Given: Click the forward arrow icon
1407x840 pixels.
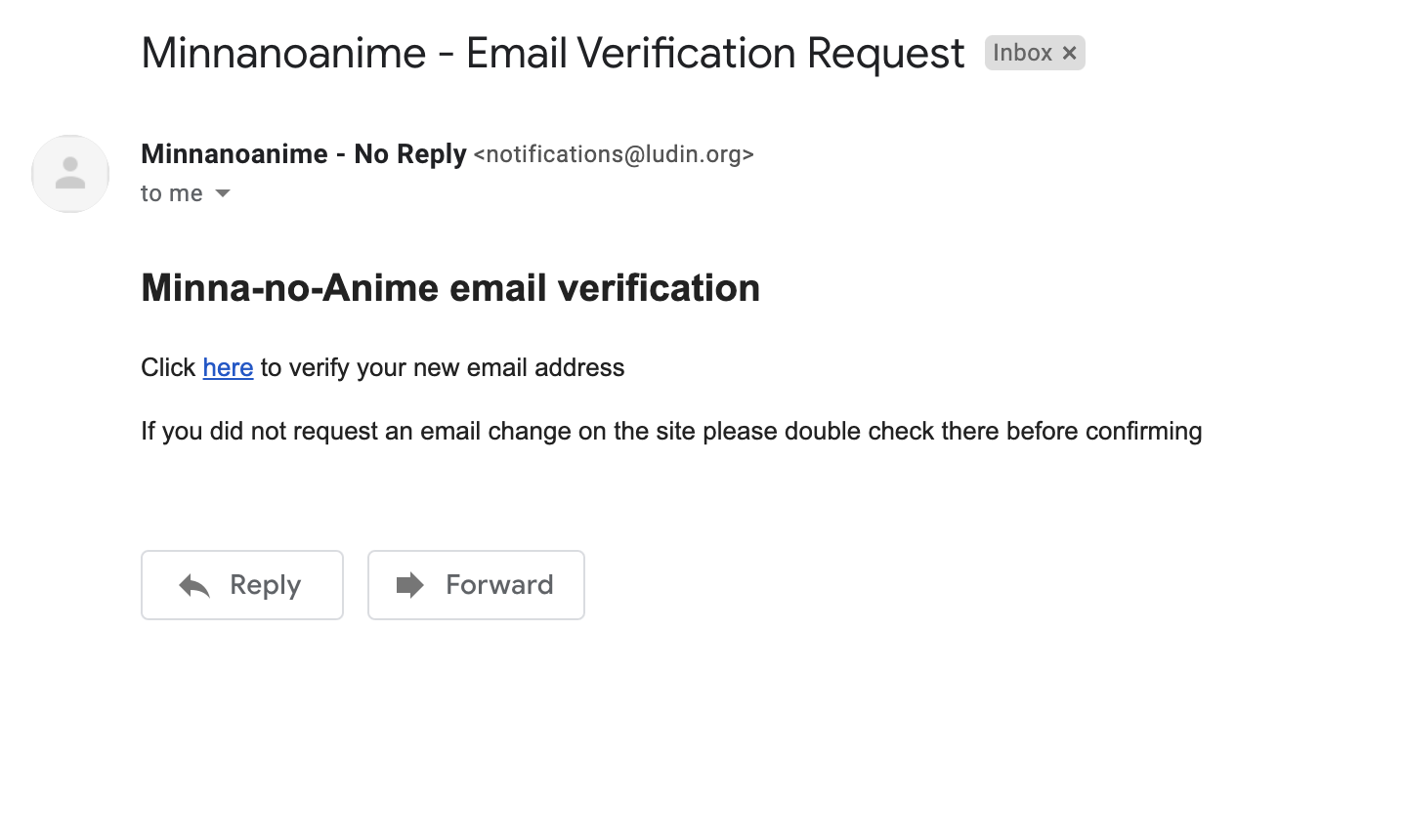Looking at the screenshot, I should [410, 585].
